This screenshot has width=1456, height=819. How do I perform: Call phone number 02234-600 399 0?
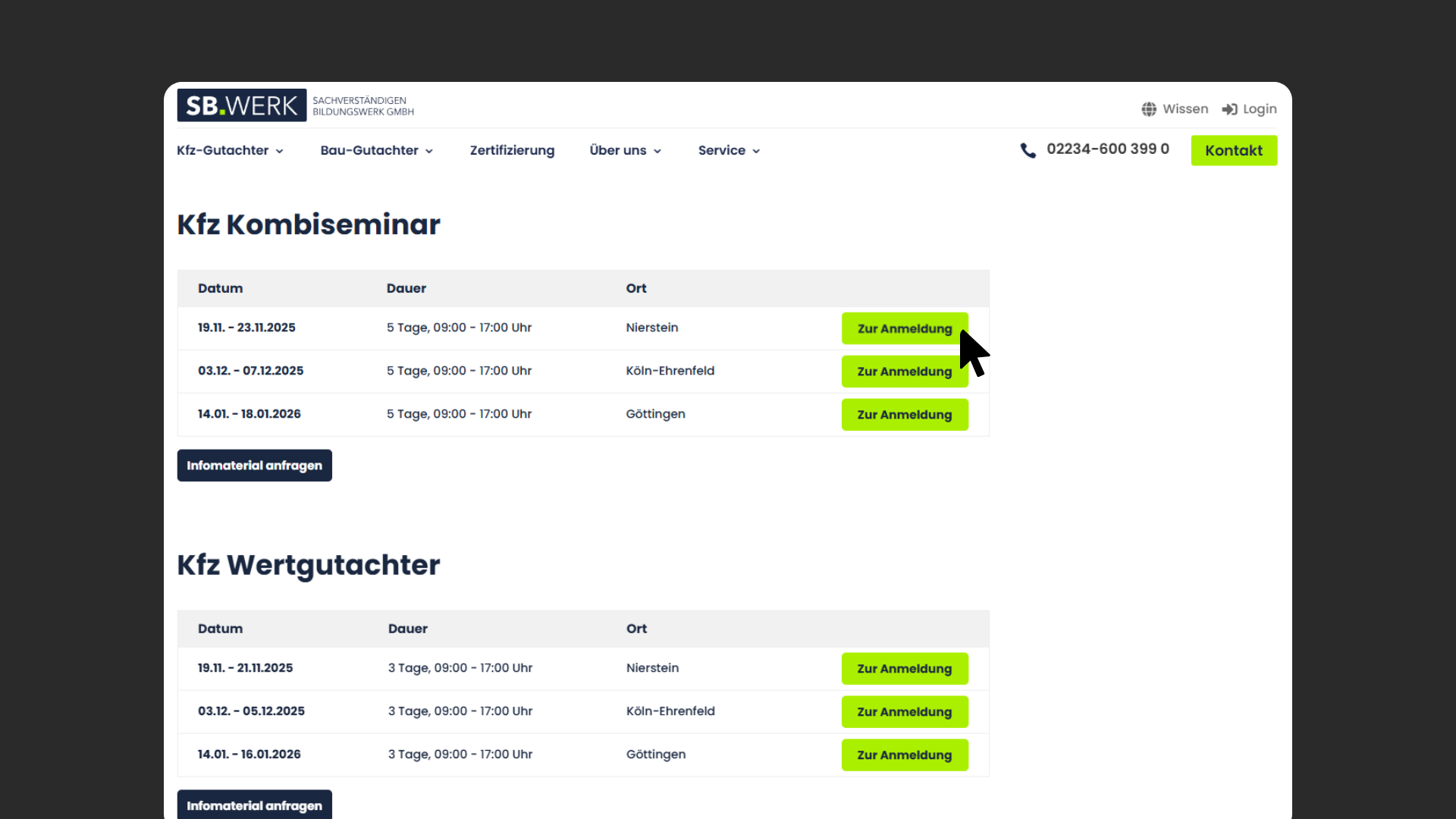click(1107, 149)
